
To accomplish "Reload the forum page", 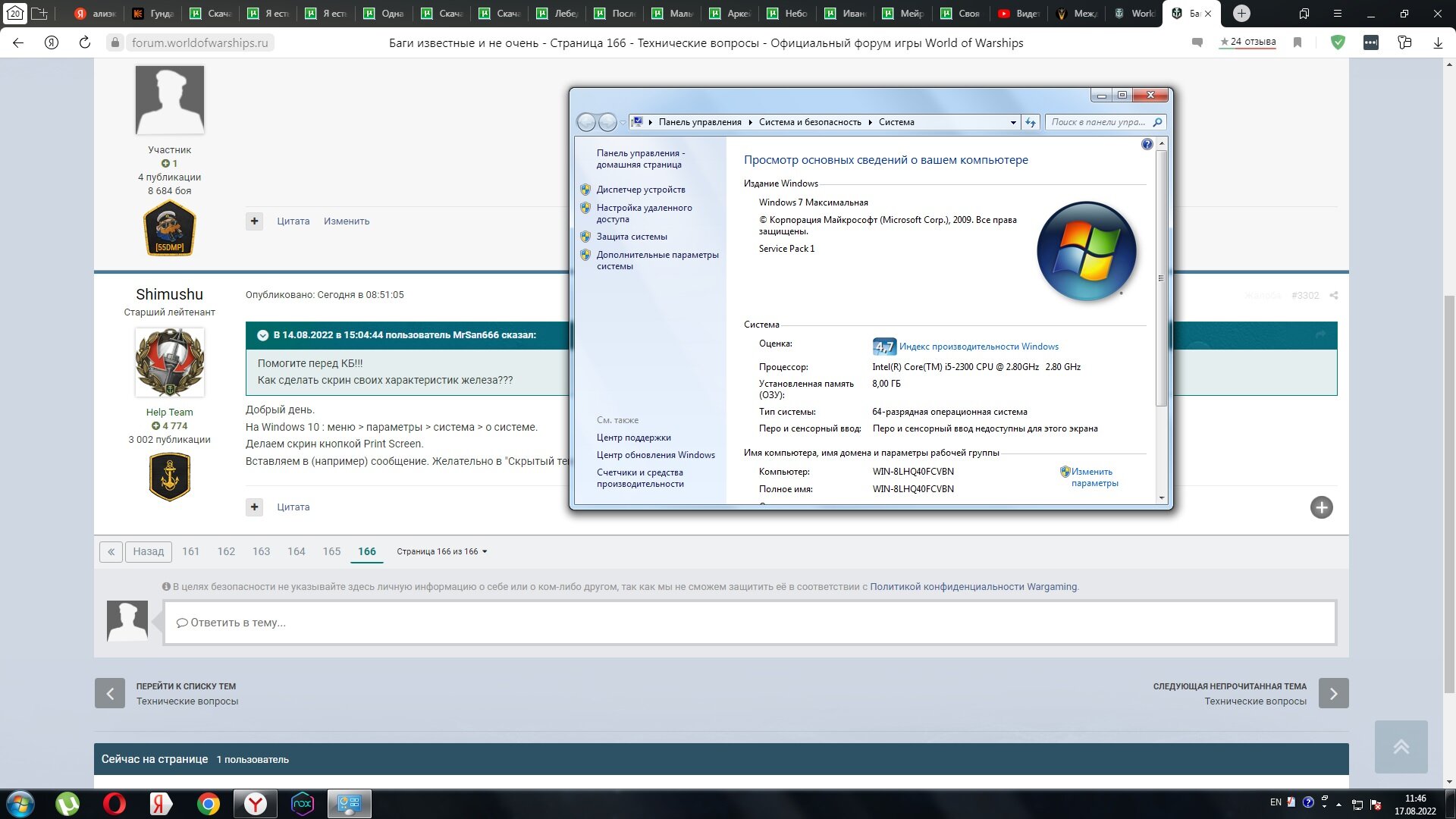I will [x=84, y=43].
